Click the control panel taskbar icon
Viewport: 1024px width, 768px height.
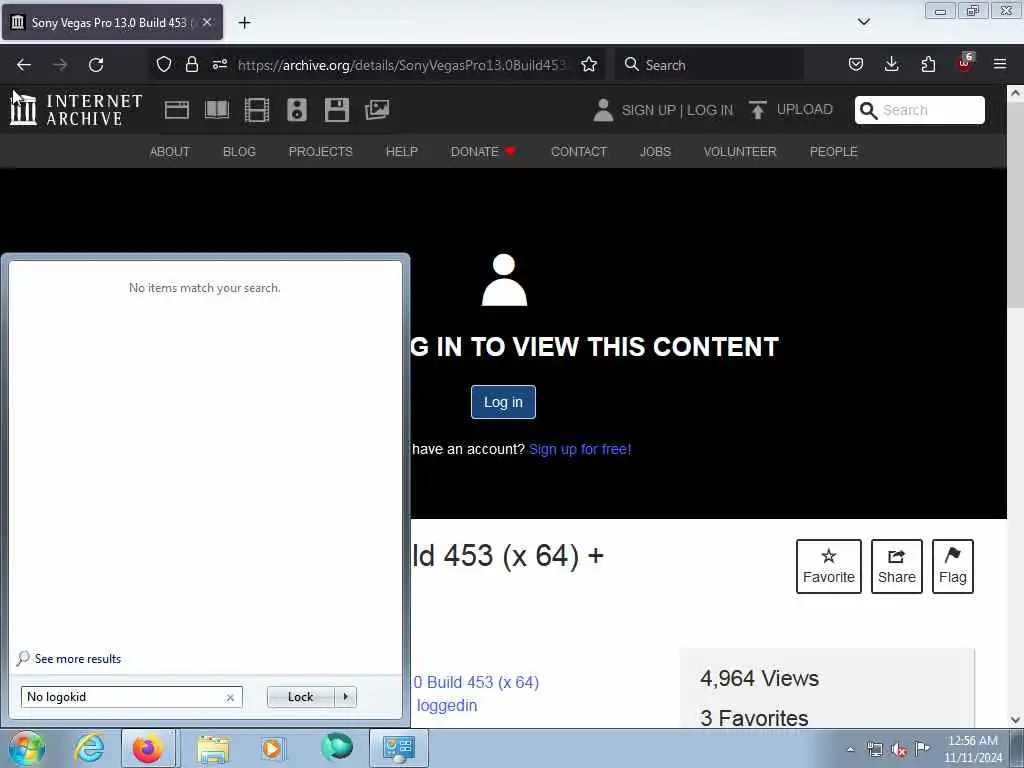(x=399, y=748)
